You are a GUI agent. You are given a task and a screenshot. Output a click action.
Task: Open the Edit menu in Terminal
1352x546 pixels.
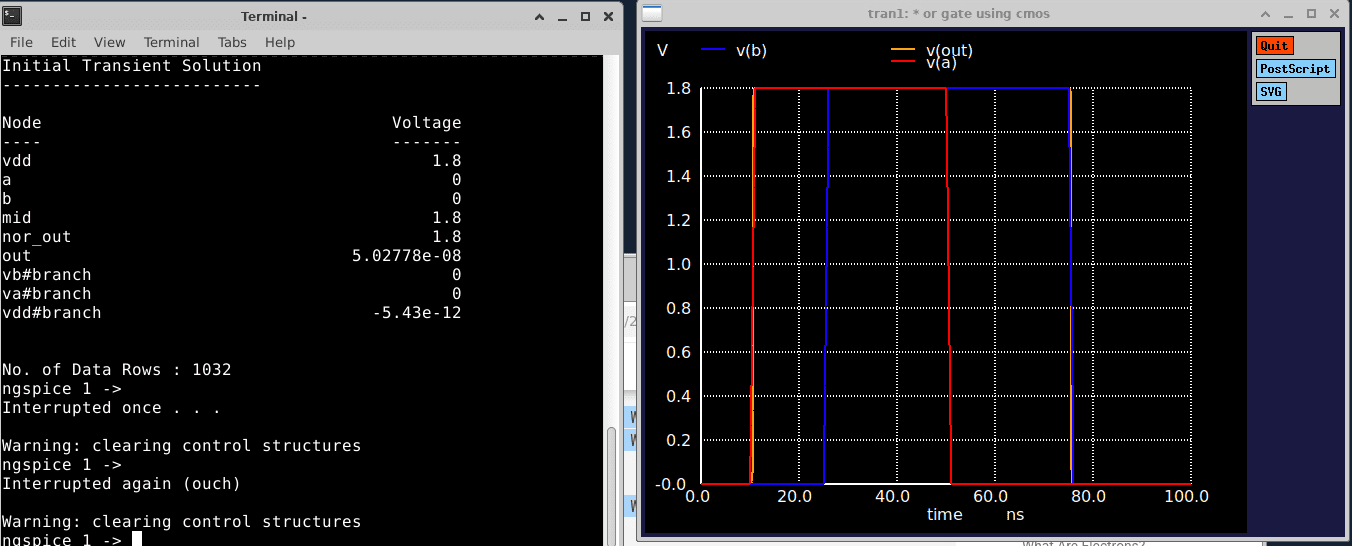63,42
